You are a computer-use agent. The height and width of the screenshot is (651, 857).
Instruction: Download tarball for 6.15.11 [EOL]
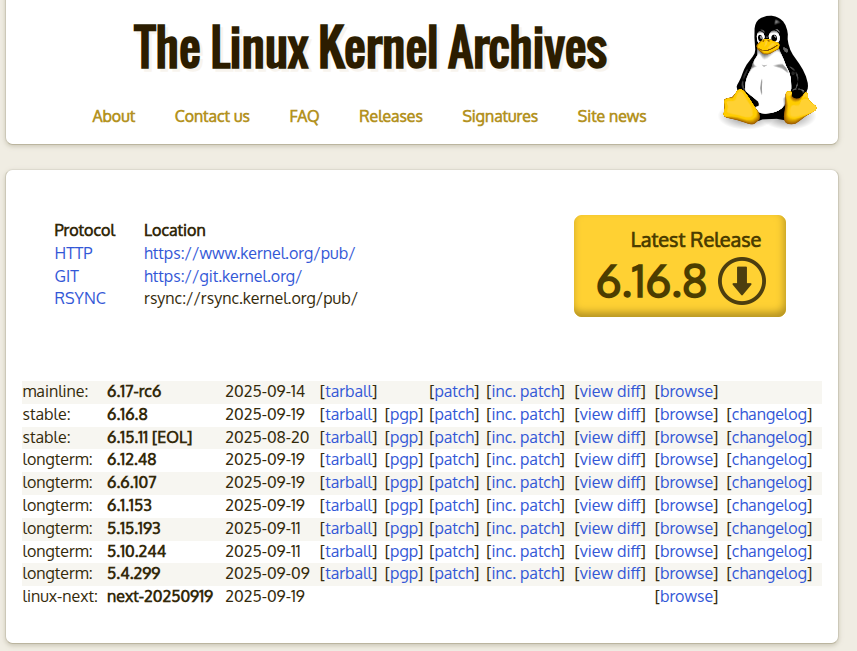click(x=348, y=437)
